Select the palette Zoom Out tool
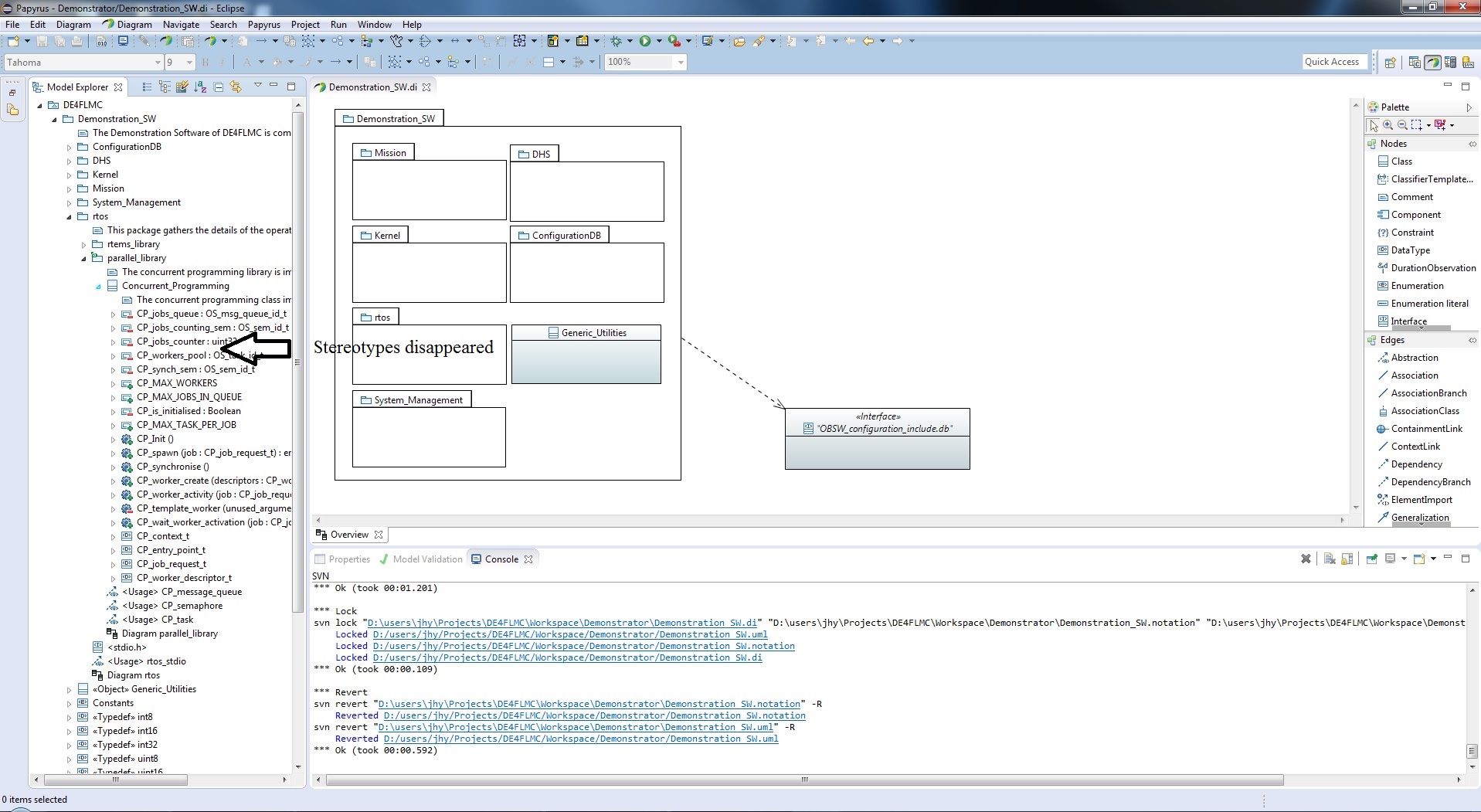The image size is (1481, 812). [1402, 125]
